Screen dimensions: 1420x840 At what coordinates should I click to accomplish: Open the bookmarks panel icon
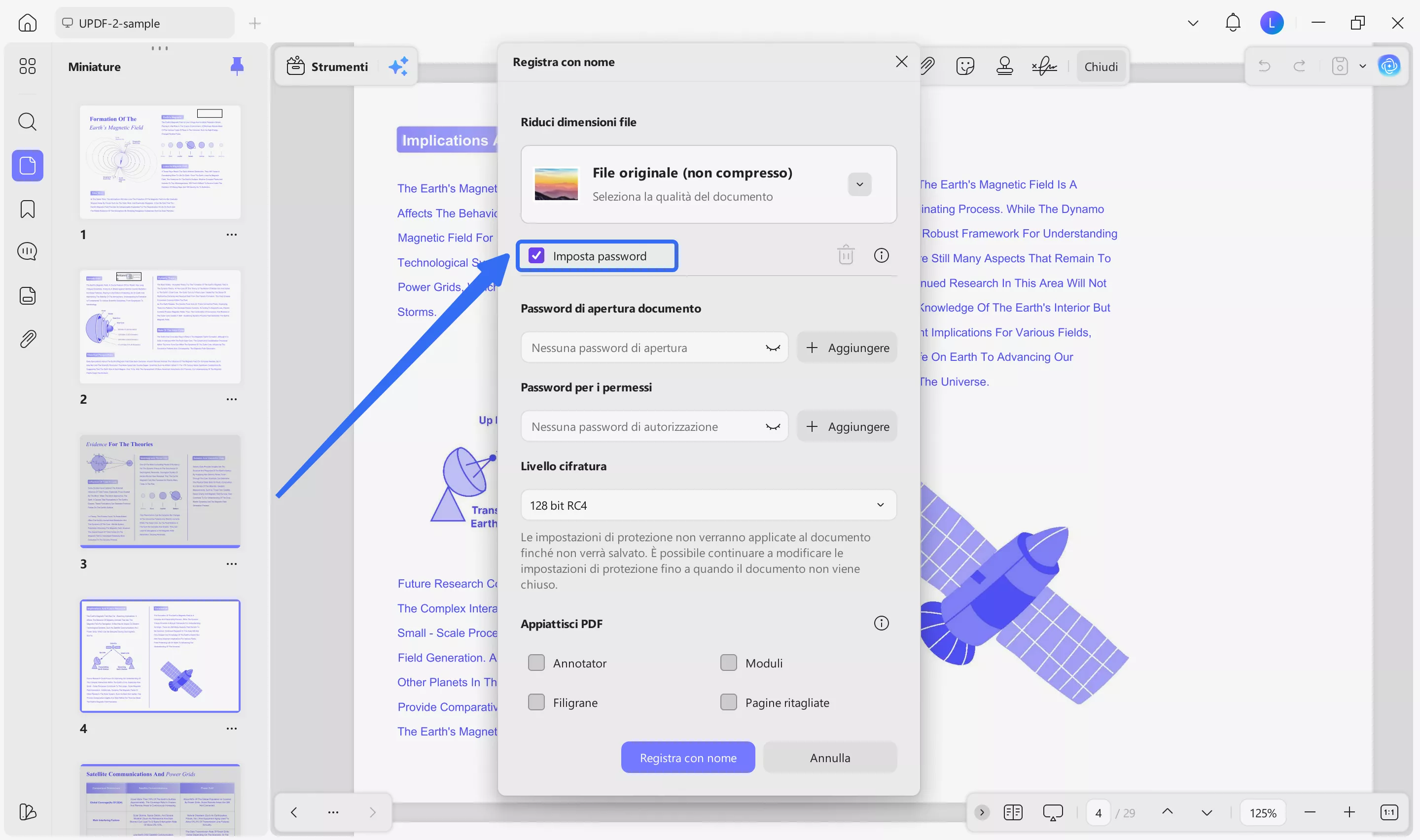point(27,209)
